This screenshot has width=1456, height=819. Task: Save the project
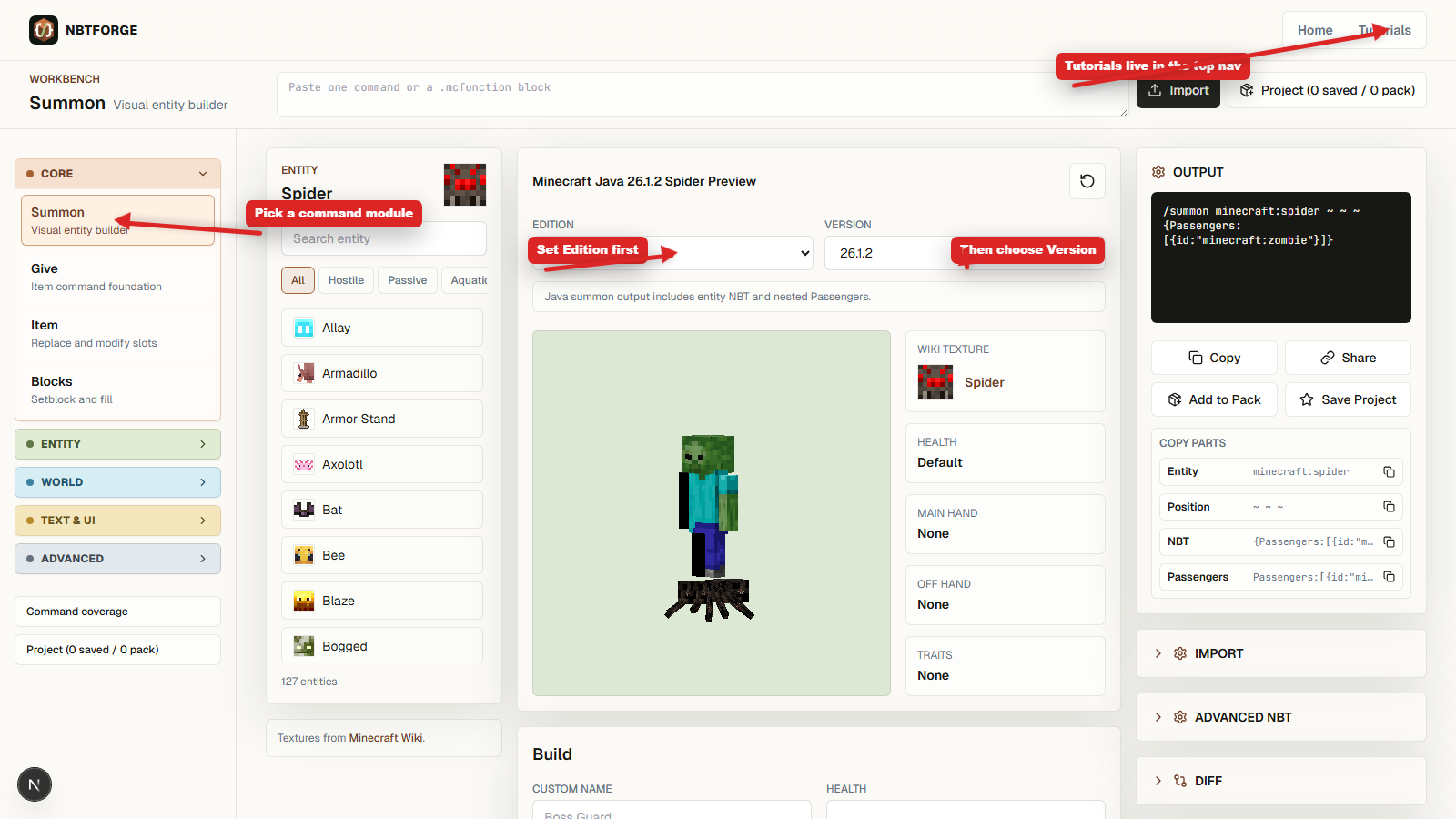pos(1348,399)
